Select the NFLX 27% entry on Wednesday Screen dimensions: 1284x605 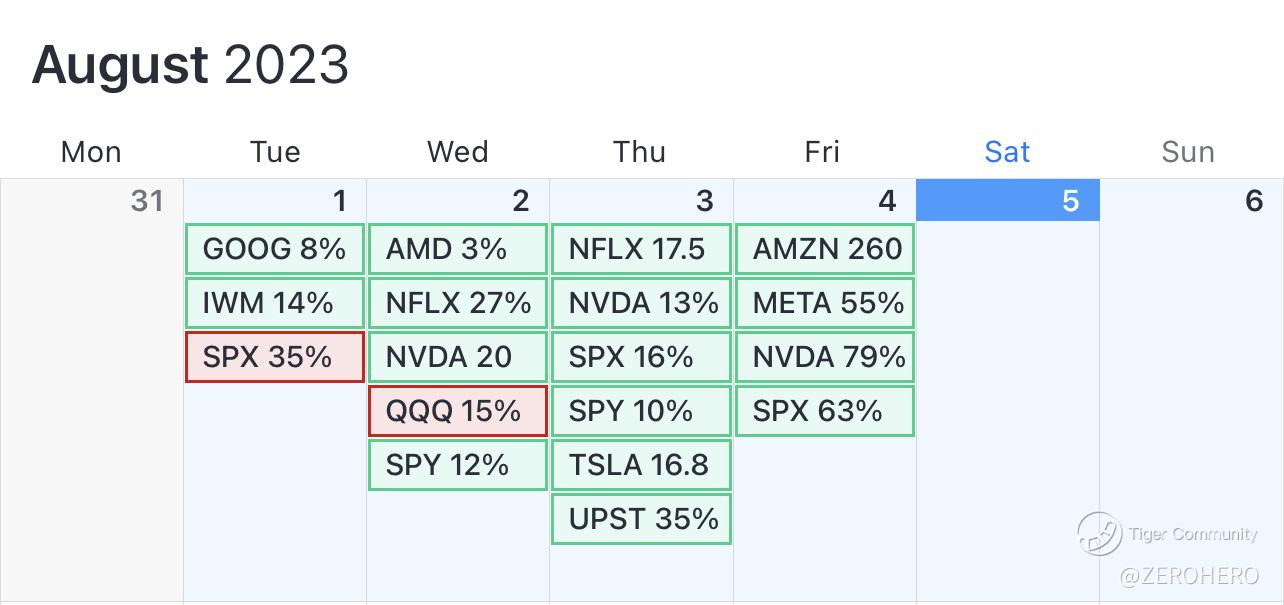458,303
